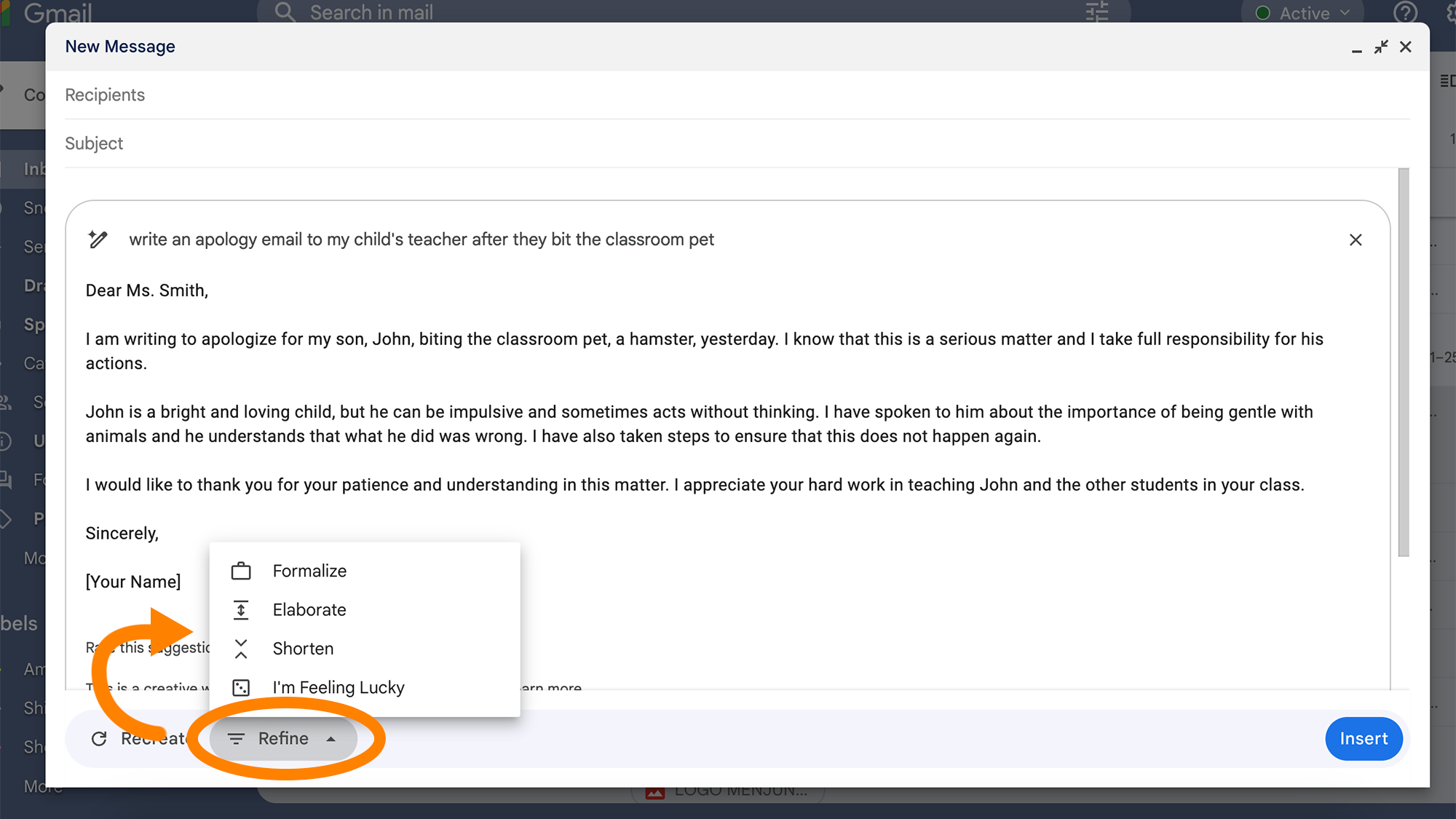Click the Help me write pencil icon
1456x819 pixels.
click(98, 240)
